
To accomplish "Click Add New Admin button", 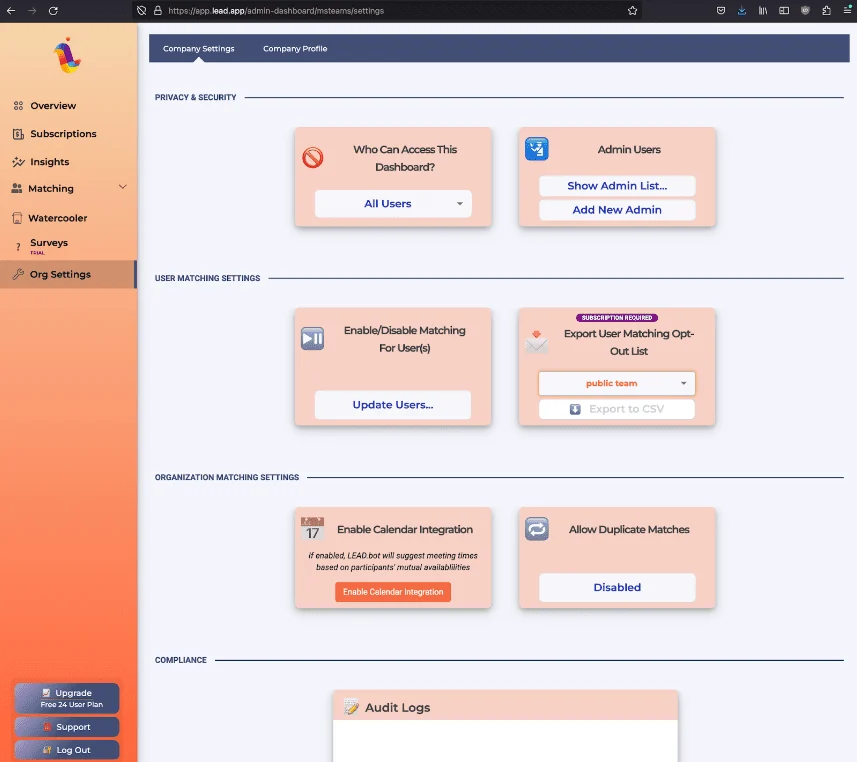I will (617, 210).
